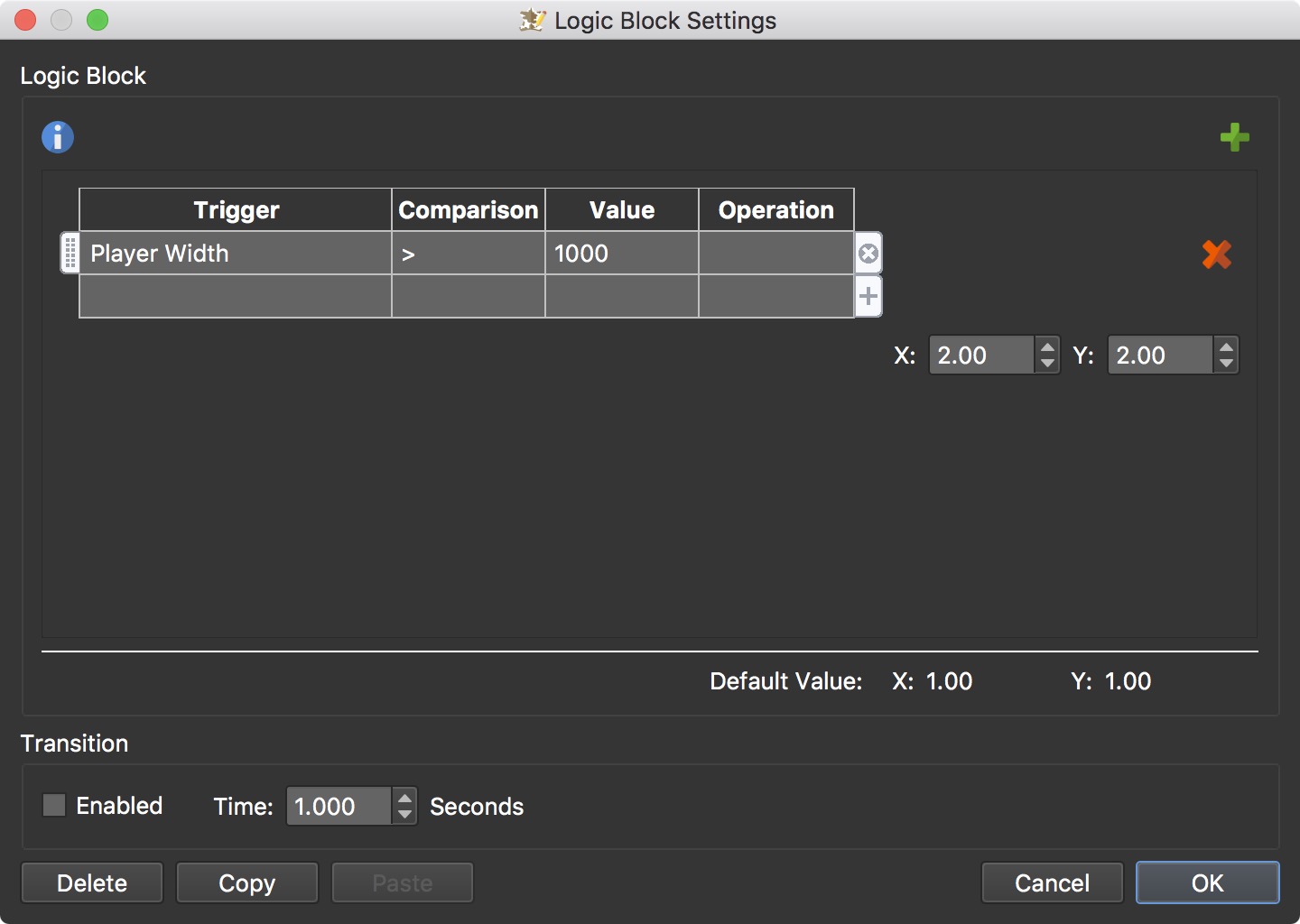Viewport: 1300px width, 924px height.
Task: Add a trigger row with plus button
Action: pyautogui.click(x=868, y=296)
